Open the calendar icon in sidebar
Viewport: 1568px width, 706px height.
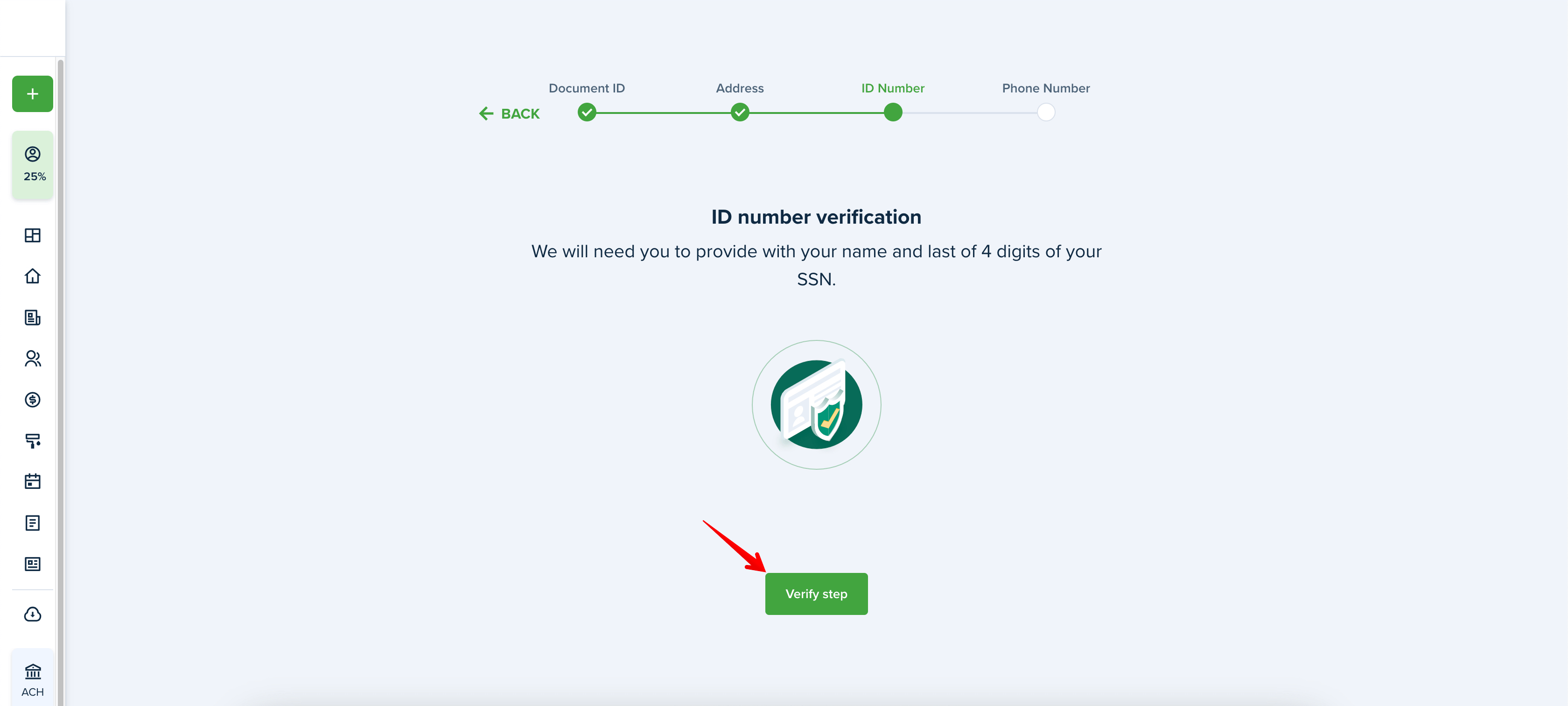[x=32, y=481]
